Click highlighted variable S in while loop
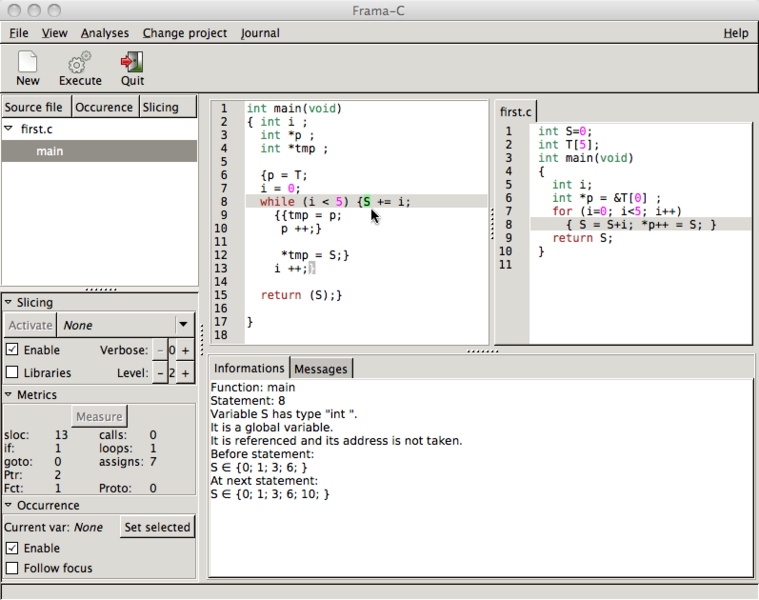This screenshot has height=600, width=759. pos(366,201)
